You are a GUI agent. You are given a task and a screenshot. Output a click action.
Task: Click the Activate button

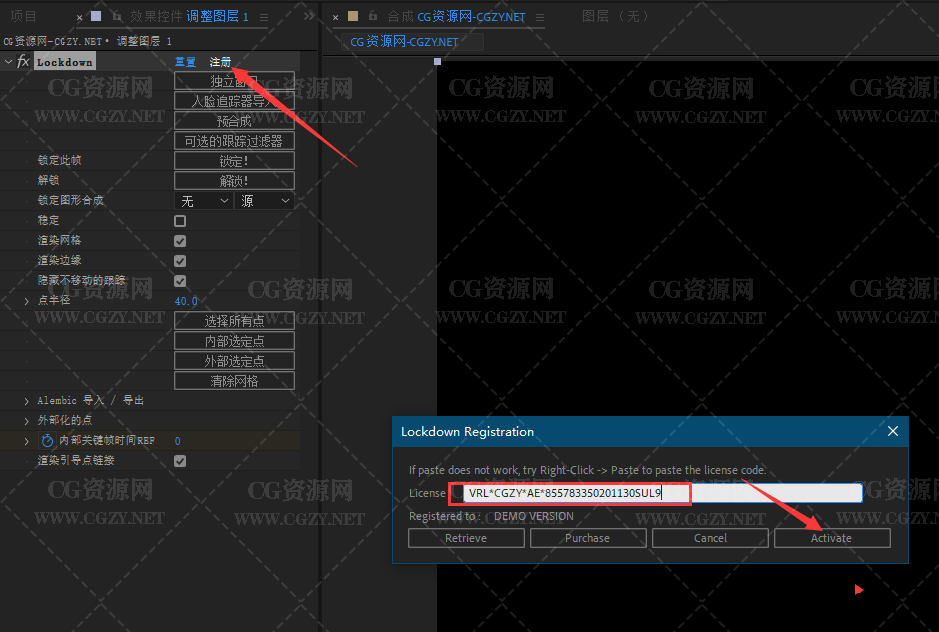831,538
